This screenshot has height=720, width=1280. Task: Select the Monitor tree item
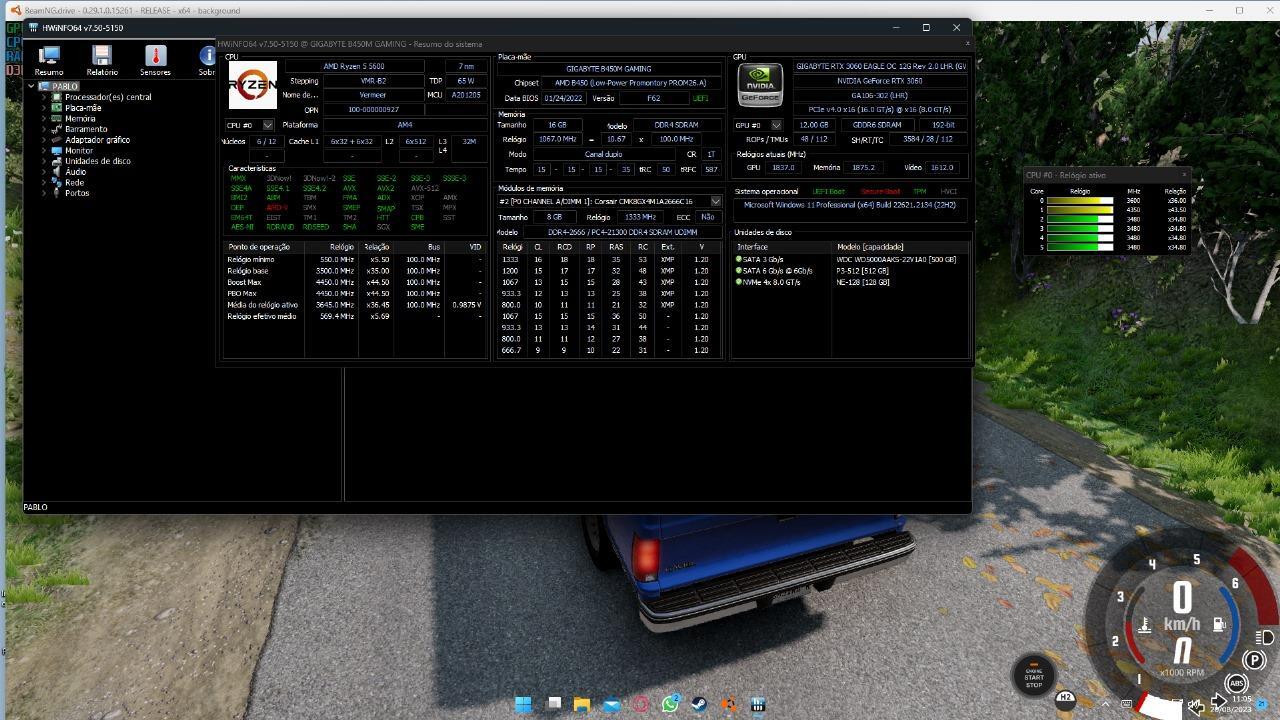pos(79,150)
